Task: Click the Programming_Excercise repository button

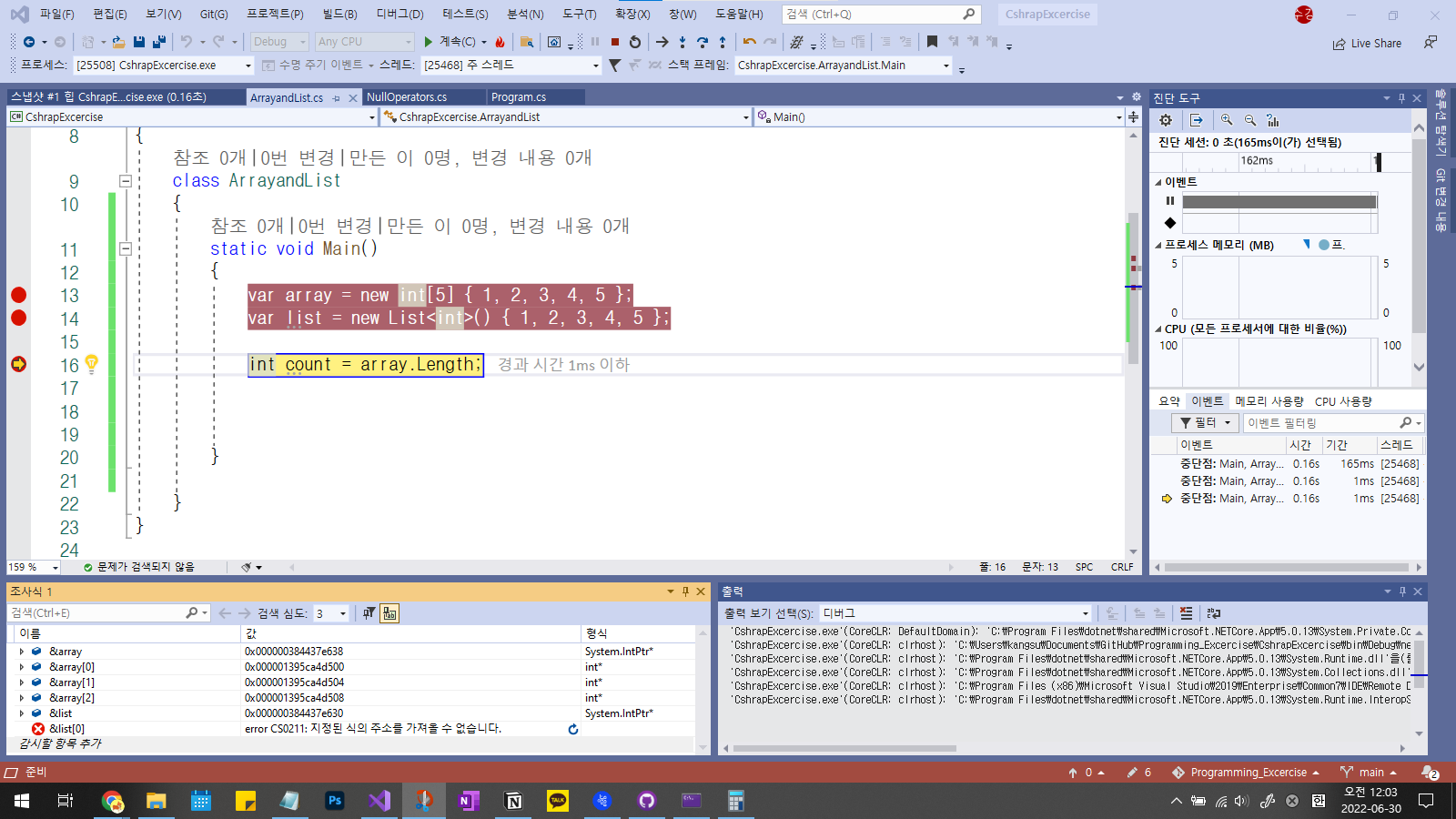Action: [1246, 773]
